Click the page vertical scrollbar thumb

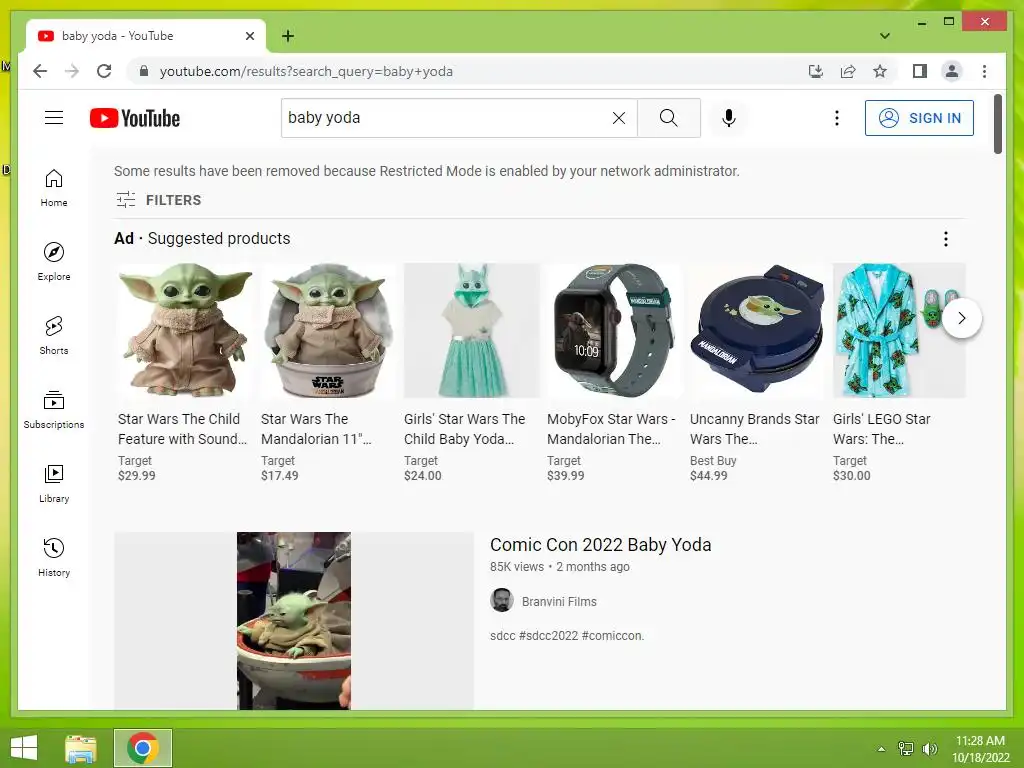(x=997, y=124)
